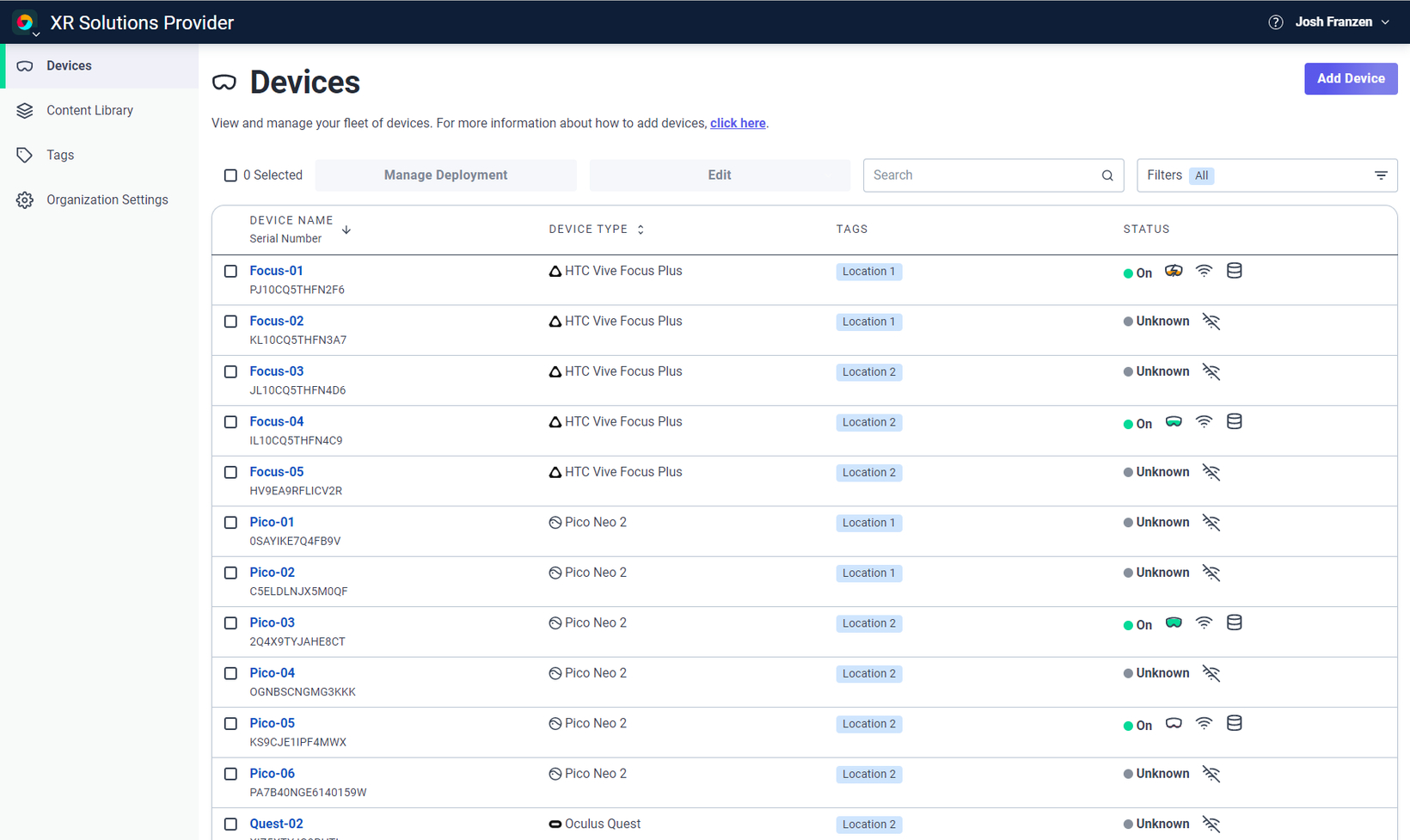Click the Add Device button
Viewport: 1410px width, 840px height.
(1351, 78)
